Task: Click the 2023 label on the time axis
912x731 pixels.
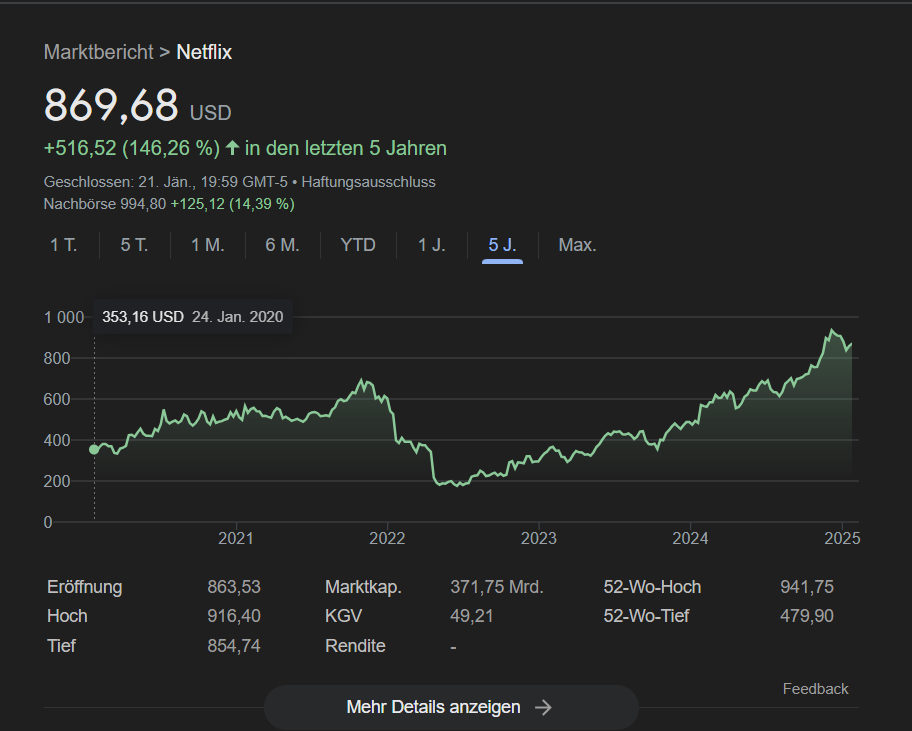Action: pyautogui.click(x=539, y=538)
